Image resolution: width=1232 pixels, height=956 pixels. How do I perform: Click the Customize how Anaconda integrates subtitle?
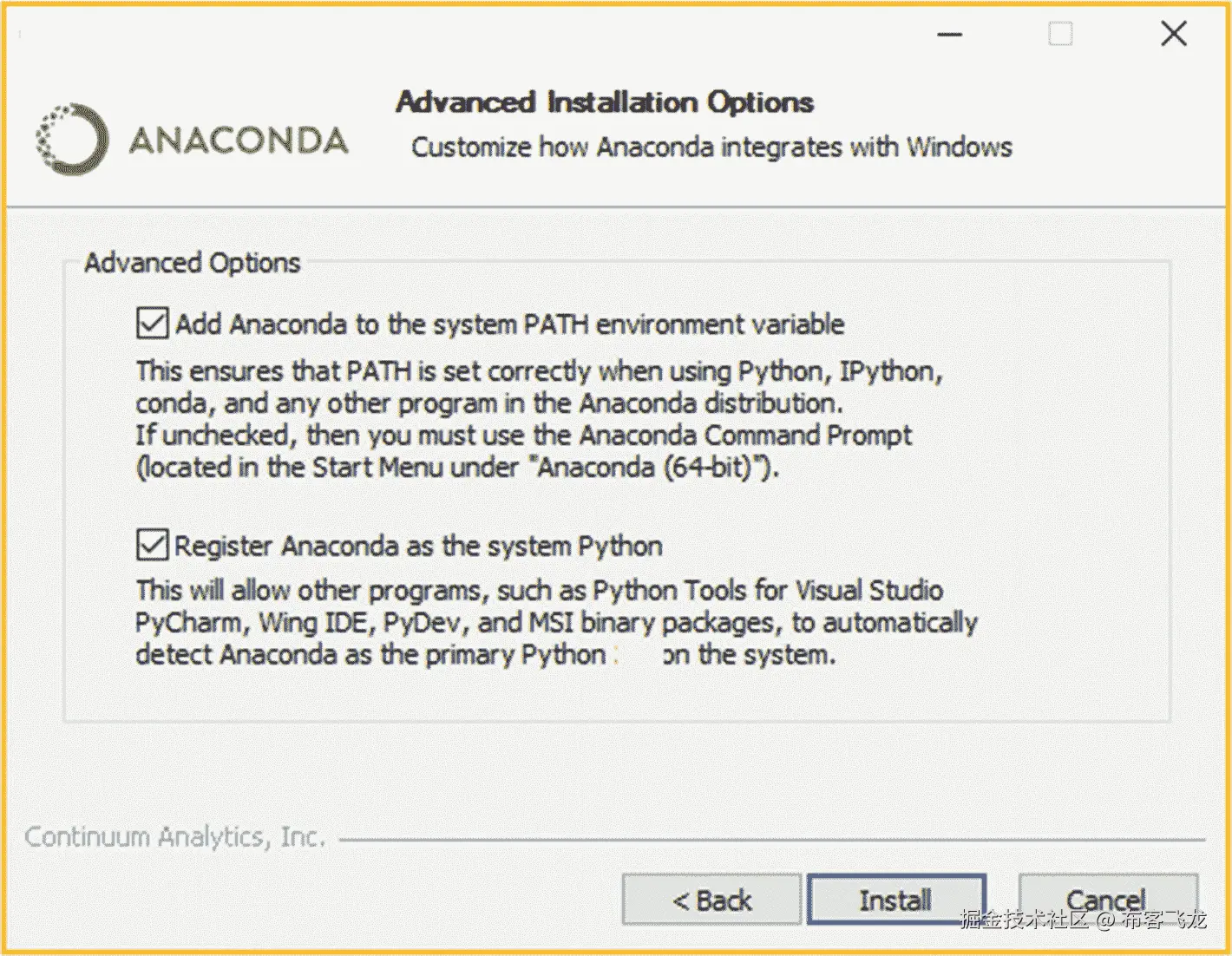pyautogui.click(x=711, y=147)
